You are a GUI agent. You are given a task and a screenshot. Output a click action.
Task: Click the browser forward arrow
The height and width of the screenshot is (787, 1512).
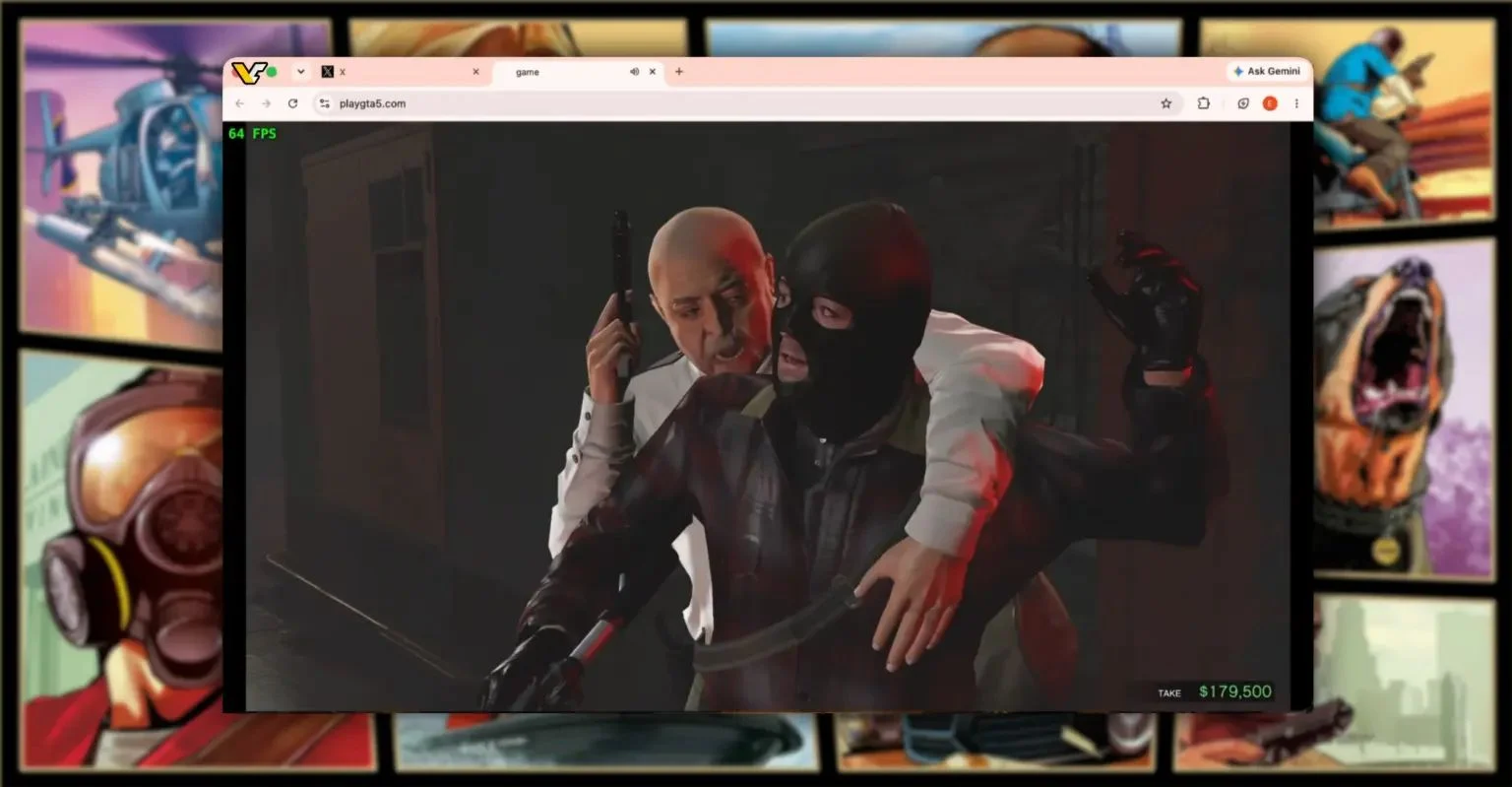[x=266, y=103]
